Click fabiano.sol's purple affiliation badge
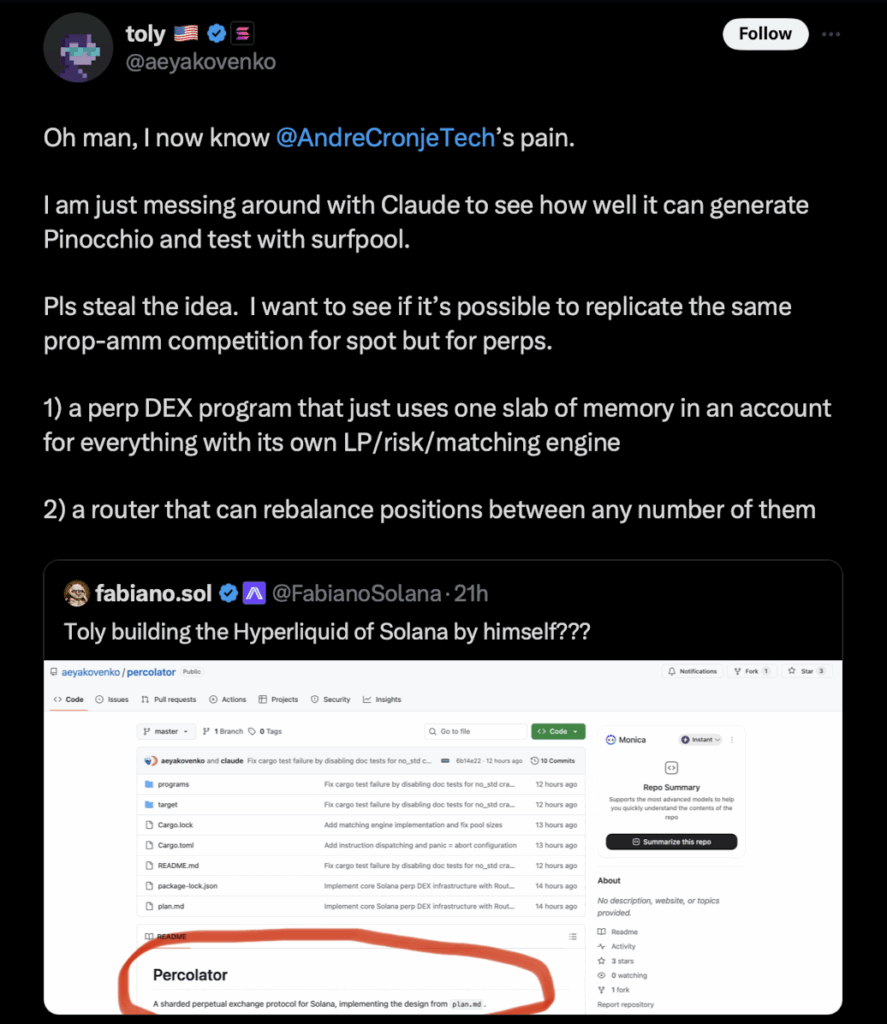Viewport: 887px width, 1024px height. coord(254,593)
